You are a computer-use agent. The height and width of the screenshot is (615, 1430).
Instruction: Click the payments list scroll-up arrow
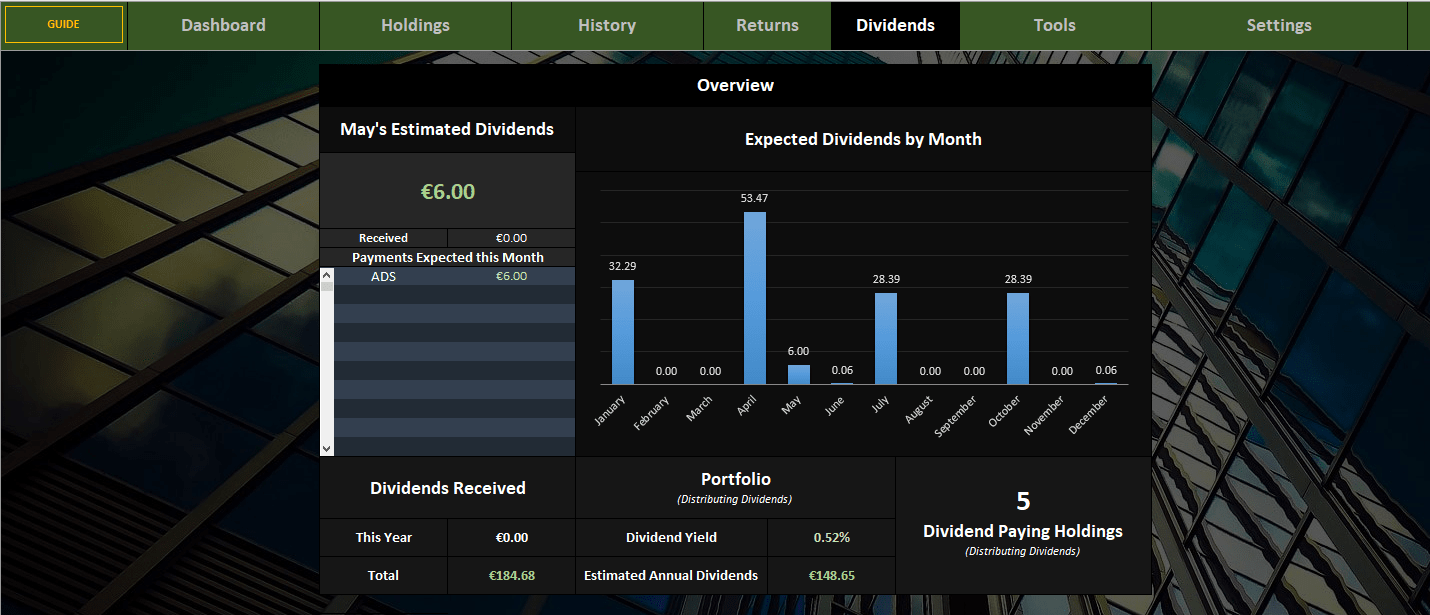[327, 275]
